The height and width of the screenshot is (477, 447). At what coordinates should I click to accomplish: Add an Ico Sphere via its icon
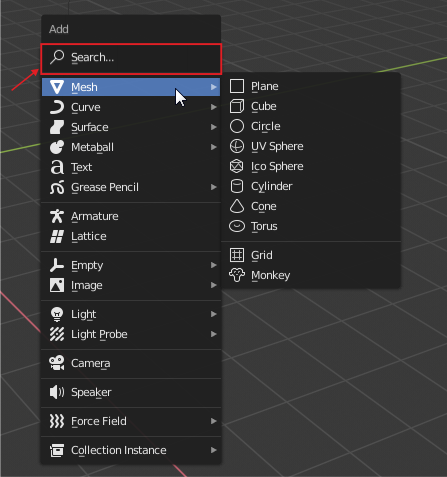pyautogui.click(x=237, y=166)
